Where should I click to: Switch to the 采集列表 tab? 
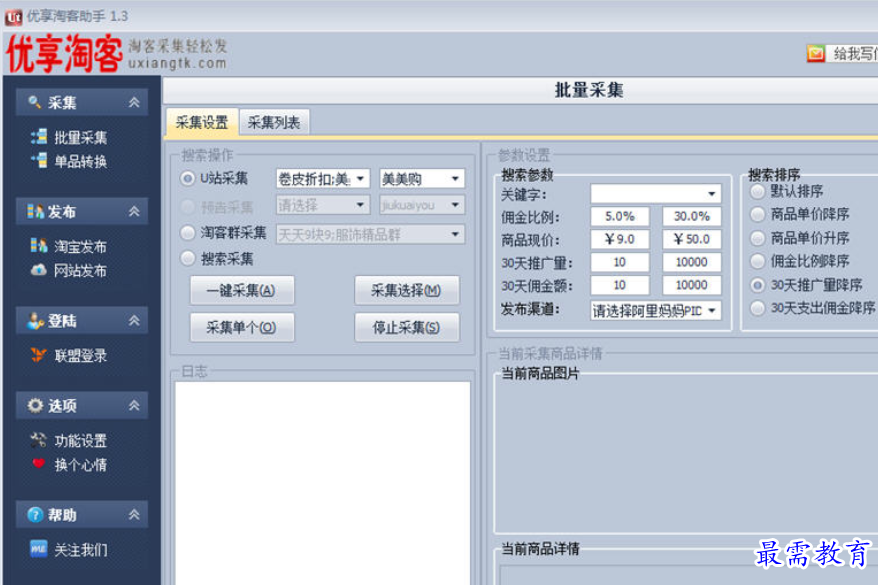pyautogui.click(x=273, y=120)
